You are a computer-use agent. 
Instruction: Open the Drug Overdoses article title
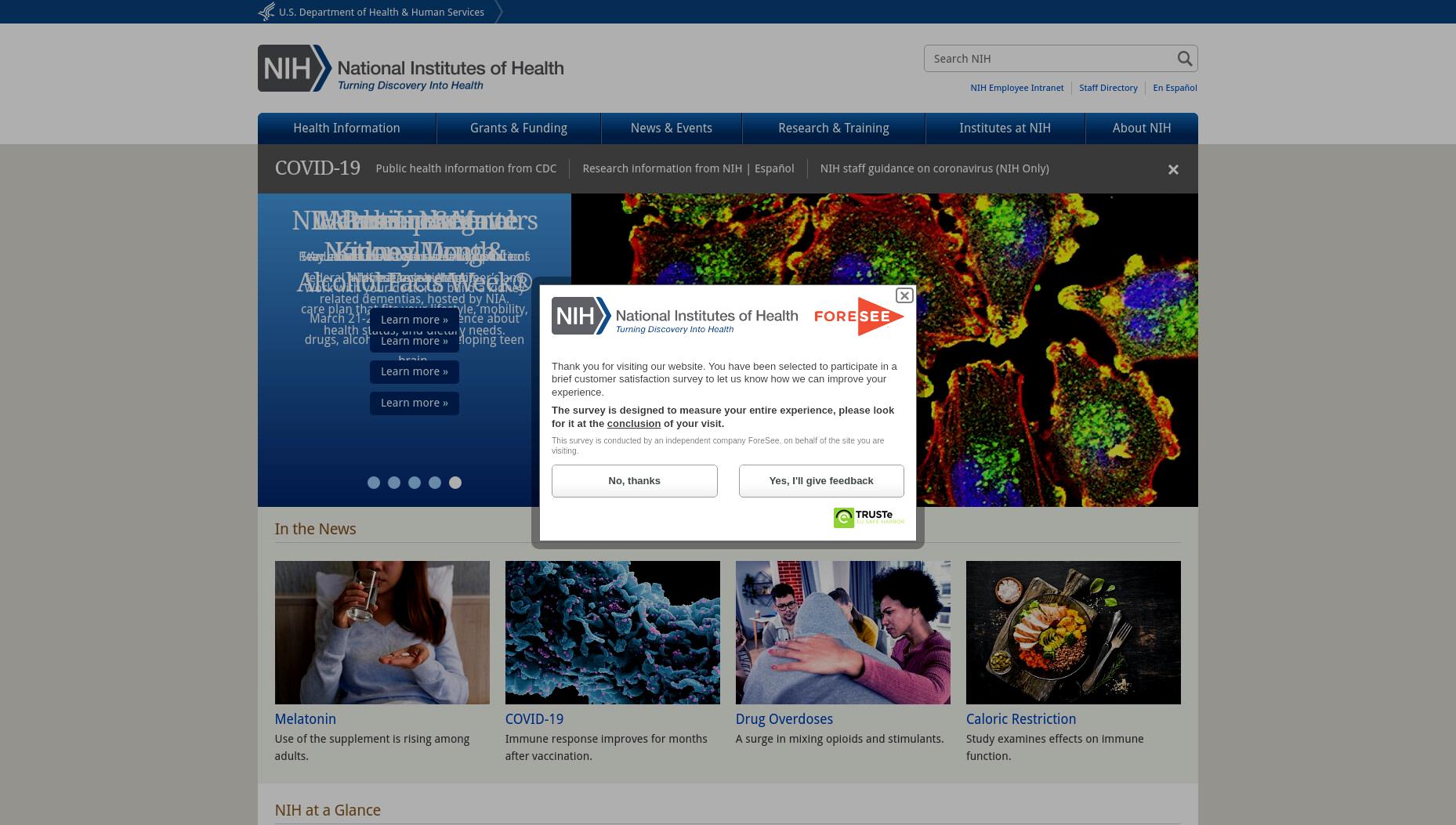[x=784, y=719]
